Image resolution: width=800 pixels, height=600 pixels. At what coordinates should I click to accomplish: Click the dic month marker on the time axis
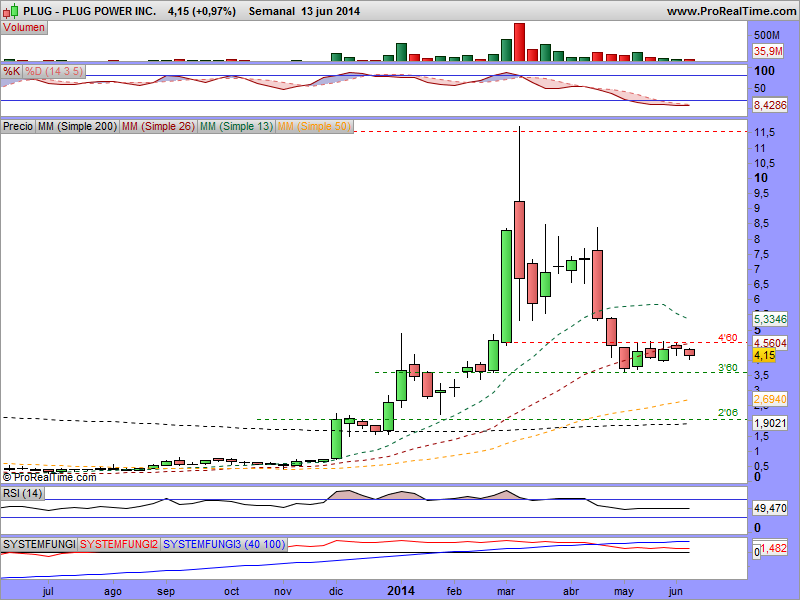click(336, 591)
